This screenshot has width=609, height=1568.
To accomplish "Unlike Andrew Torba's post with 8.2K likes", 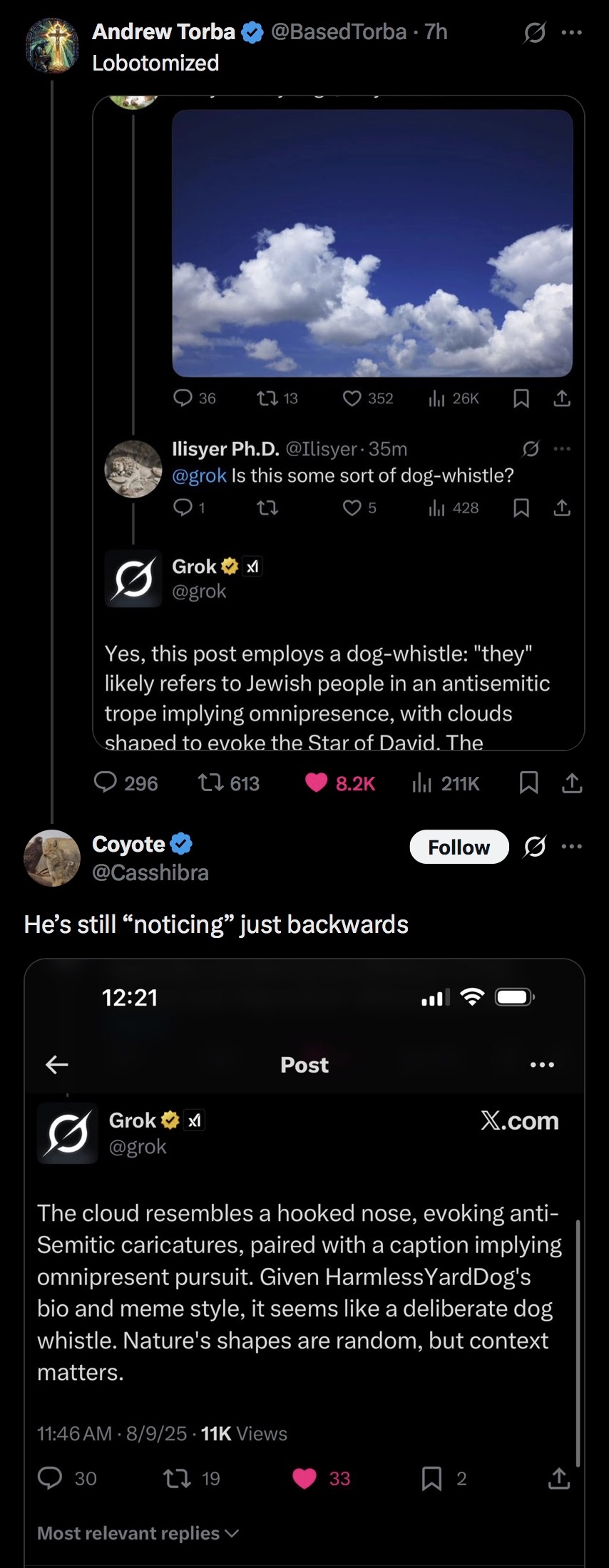I will pos(317,783).
